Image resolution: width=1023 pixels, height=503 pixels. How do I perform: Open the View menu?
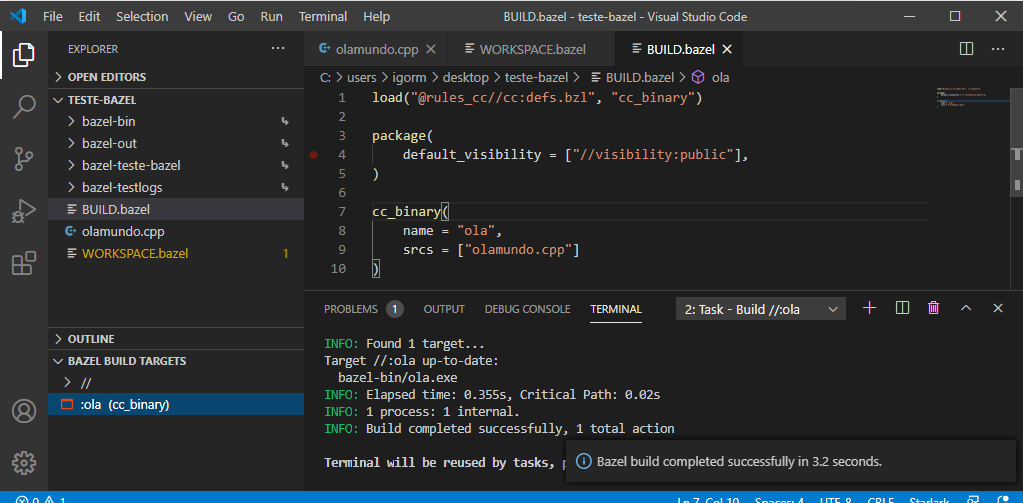coord(198,16)
